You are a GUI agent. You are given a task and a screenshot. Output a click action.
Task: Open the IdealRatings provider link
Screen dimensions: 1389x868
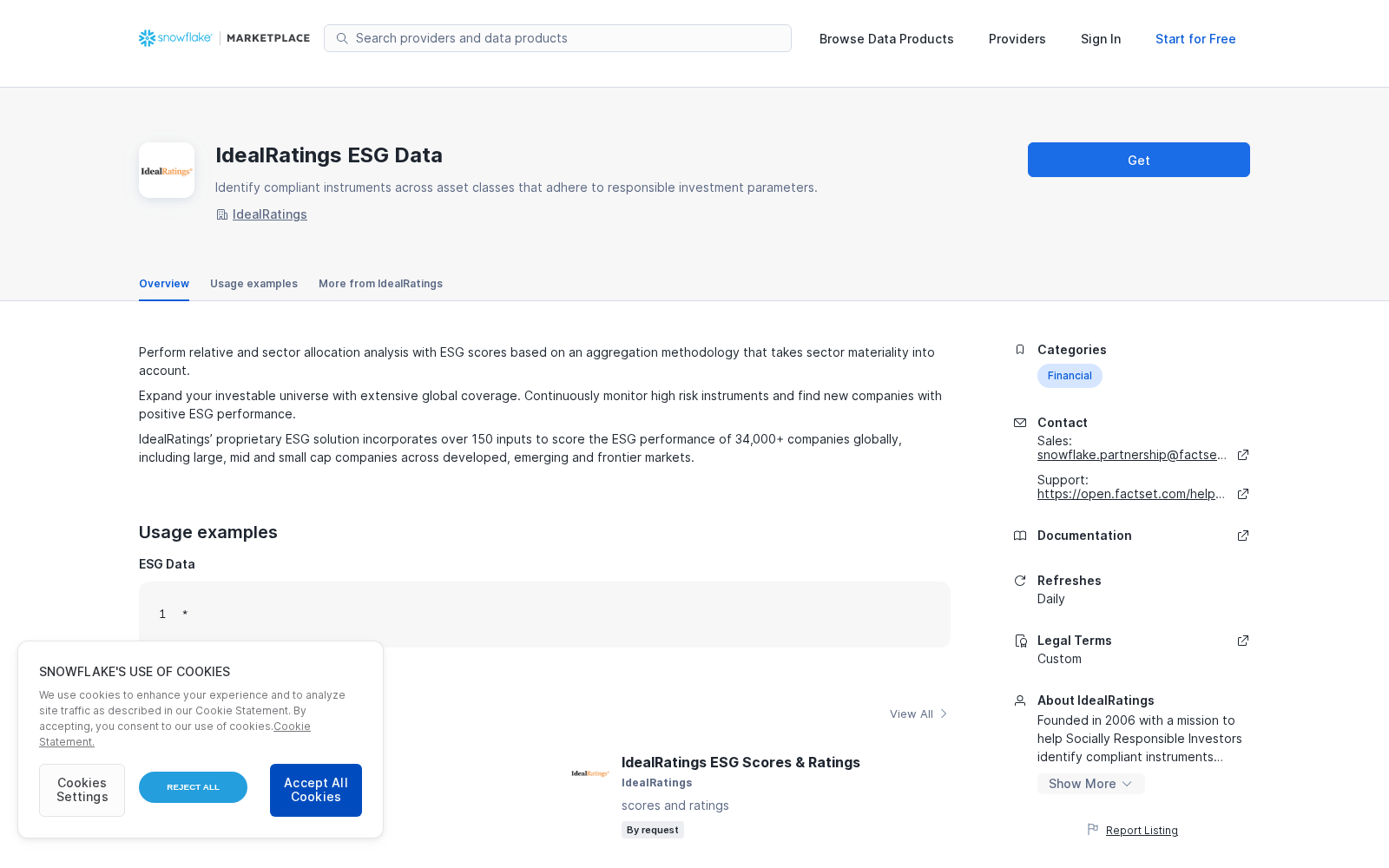point(270,214)
